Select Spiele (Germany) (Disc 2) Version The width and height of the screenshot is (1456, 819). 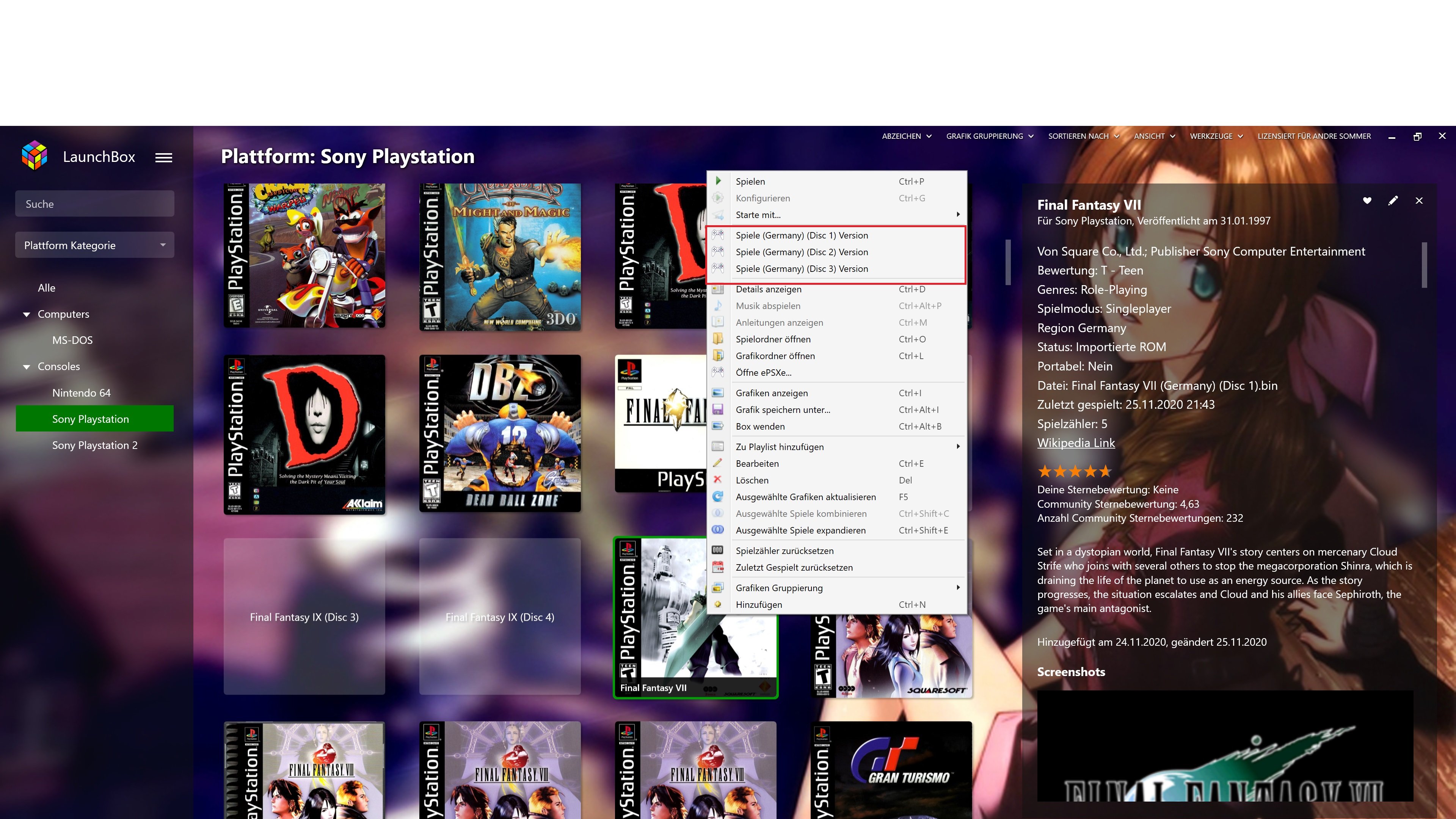pyautogui.click(x=836, y=252)
